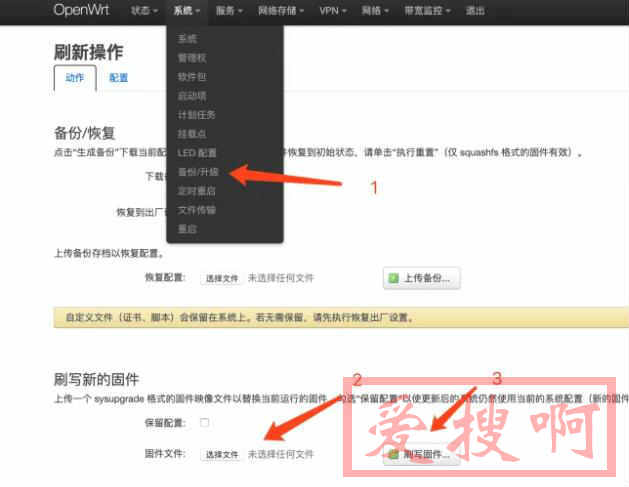
Task: Expand the 带宽监控 navigation menu
Action: pyautogui.click(x=430, y=11)
